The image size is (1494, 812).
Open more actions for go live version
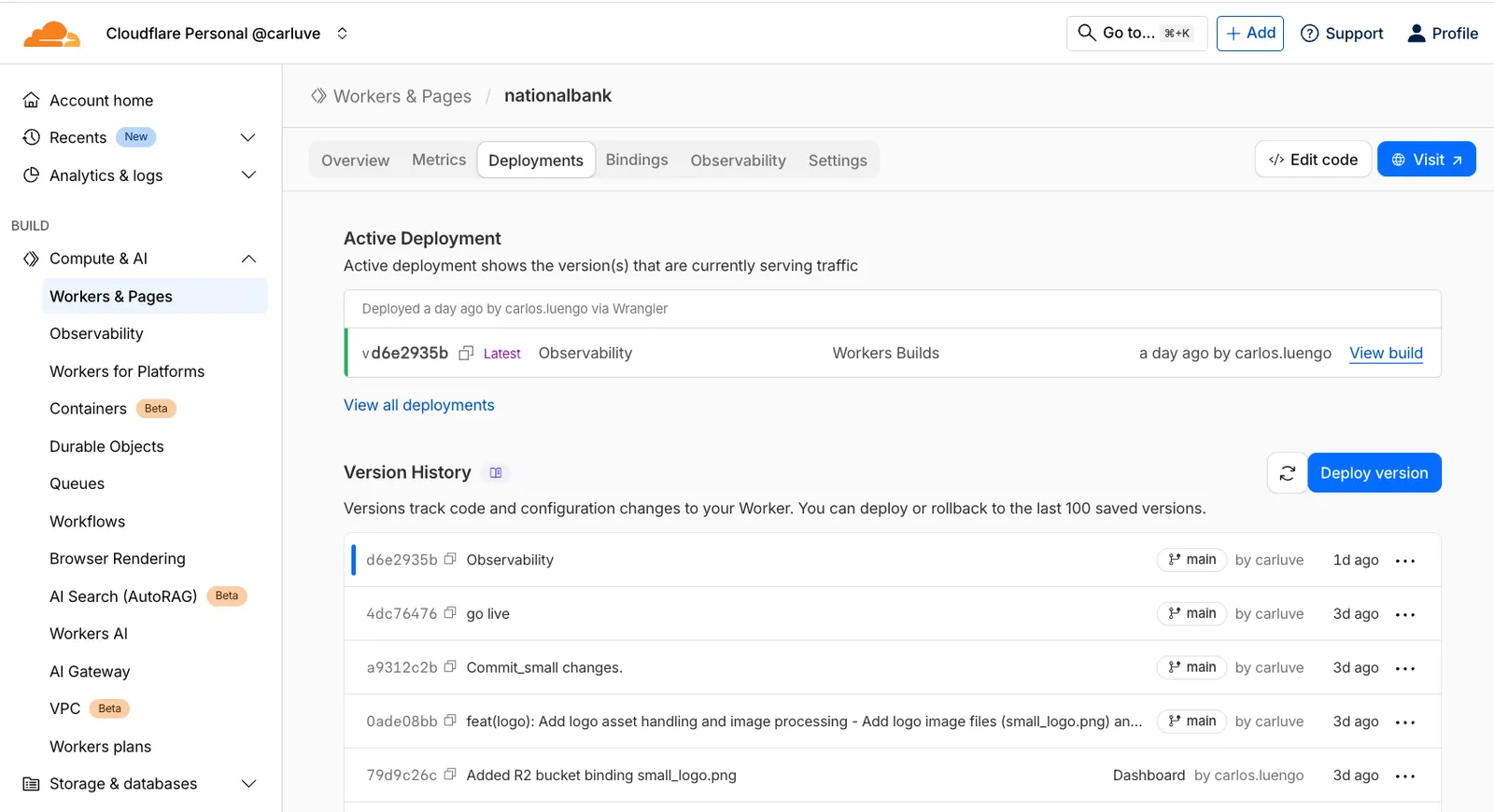click(1405, 615)
